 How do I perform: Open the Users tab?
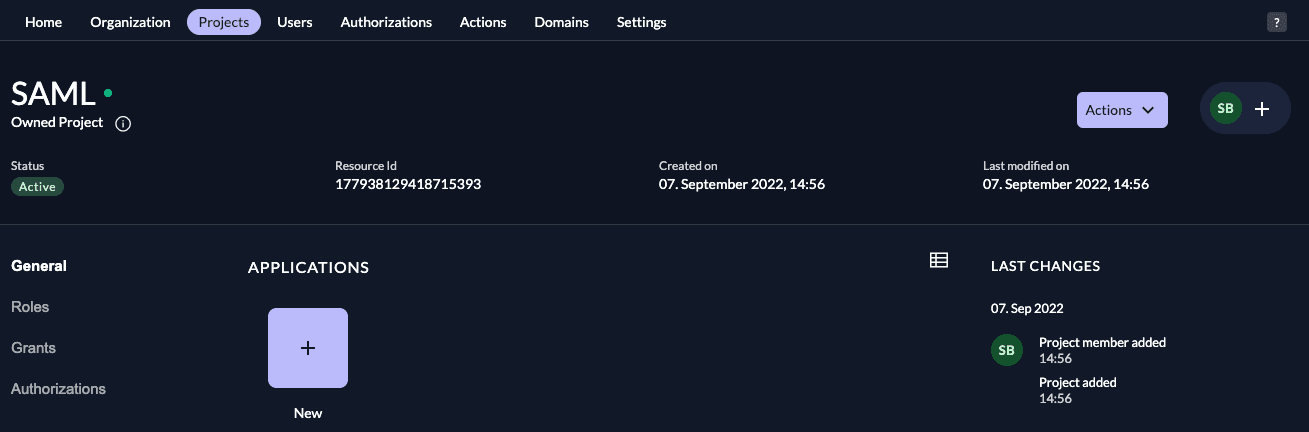pyautogui.click(x=295, y=22)
